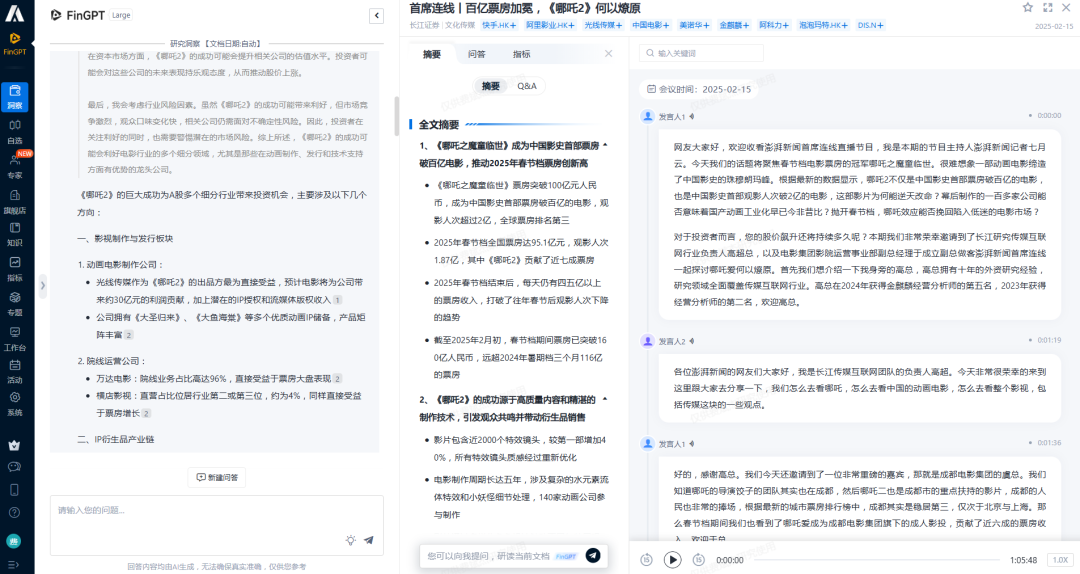Open the chat bubbles feedback icon
The height and width of the screenshot is (574, 1080).
coord(14,467)
